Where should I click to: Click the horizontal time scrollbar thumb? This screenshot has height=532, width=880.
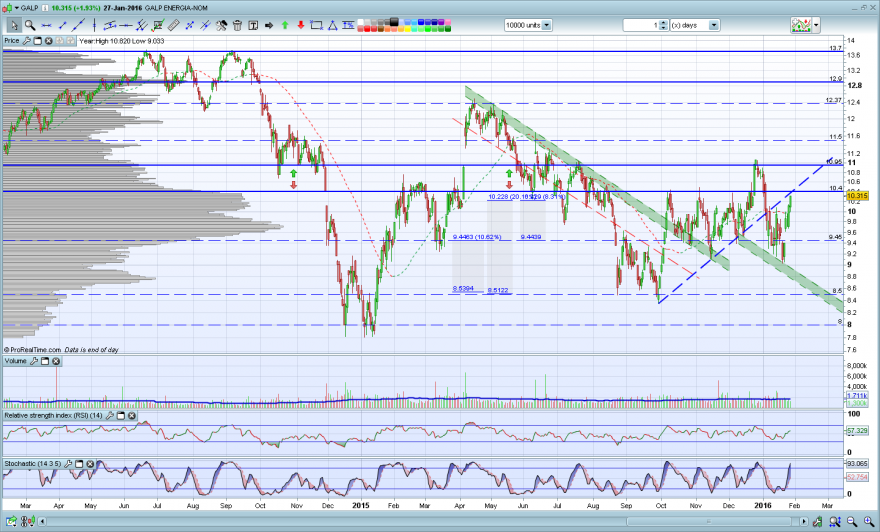709,521
